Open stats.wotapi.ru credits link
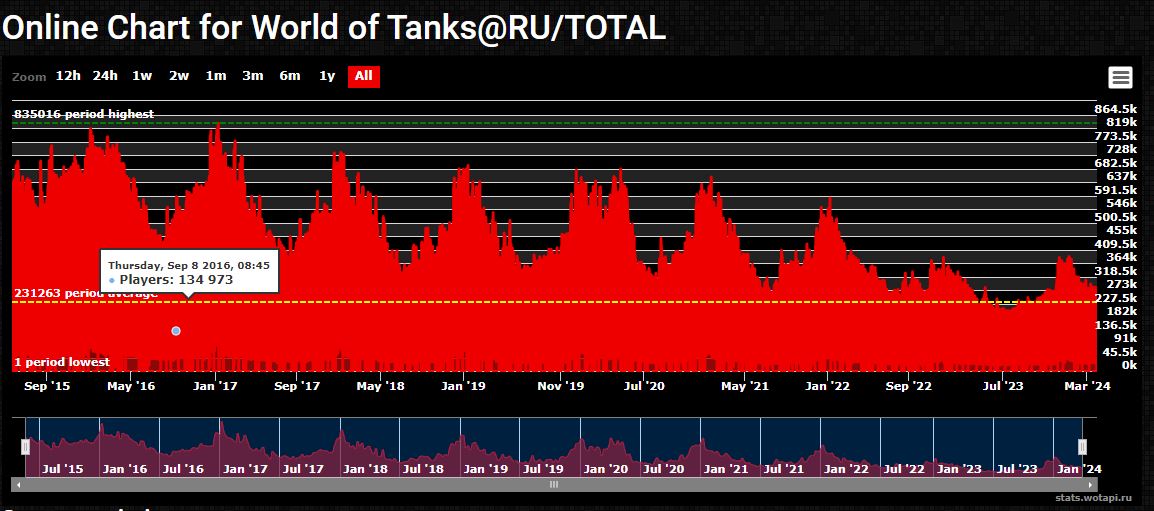The image size is (1154, 511). [1096, 496]
